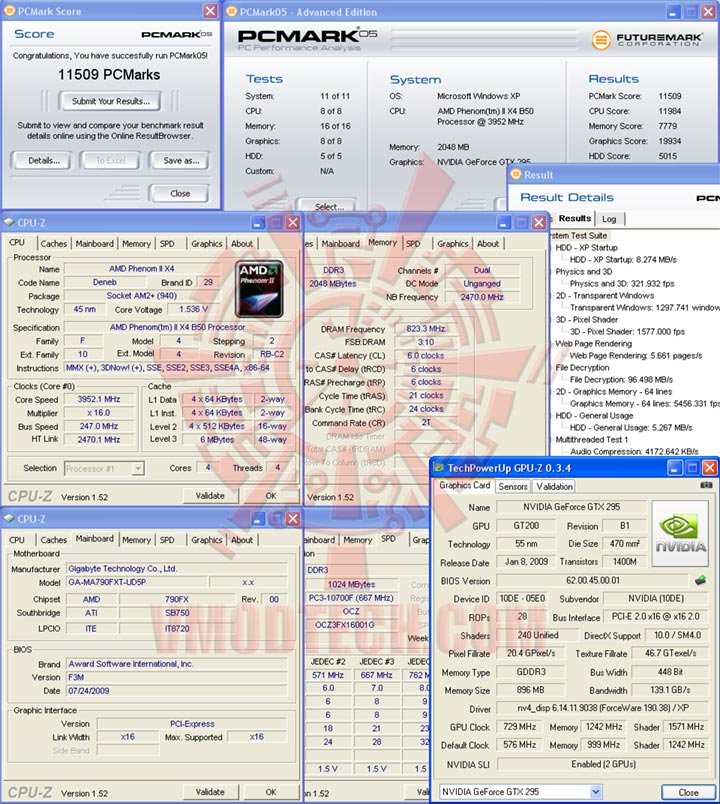Click Select button in PCMark05 Tests
Viewport: 720px width, 804px height.
tap(329, 206)
